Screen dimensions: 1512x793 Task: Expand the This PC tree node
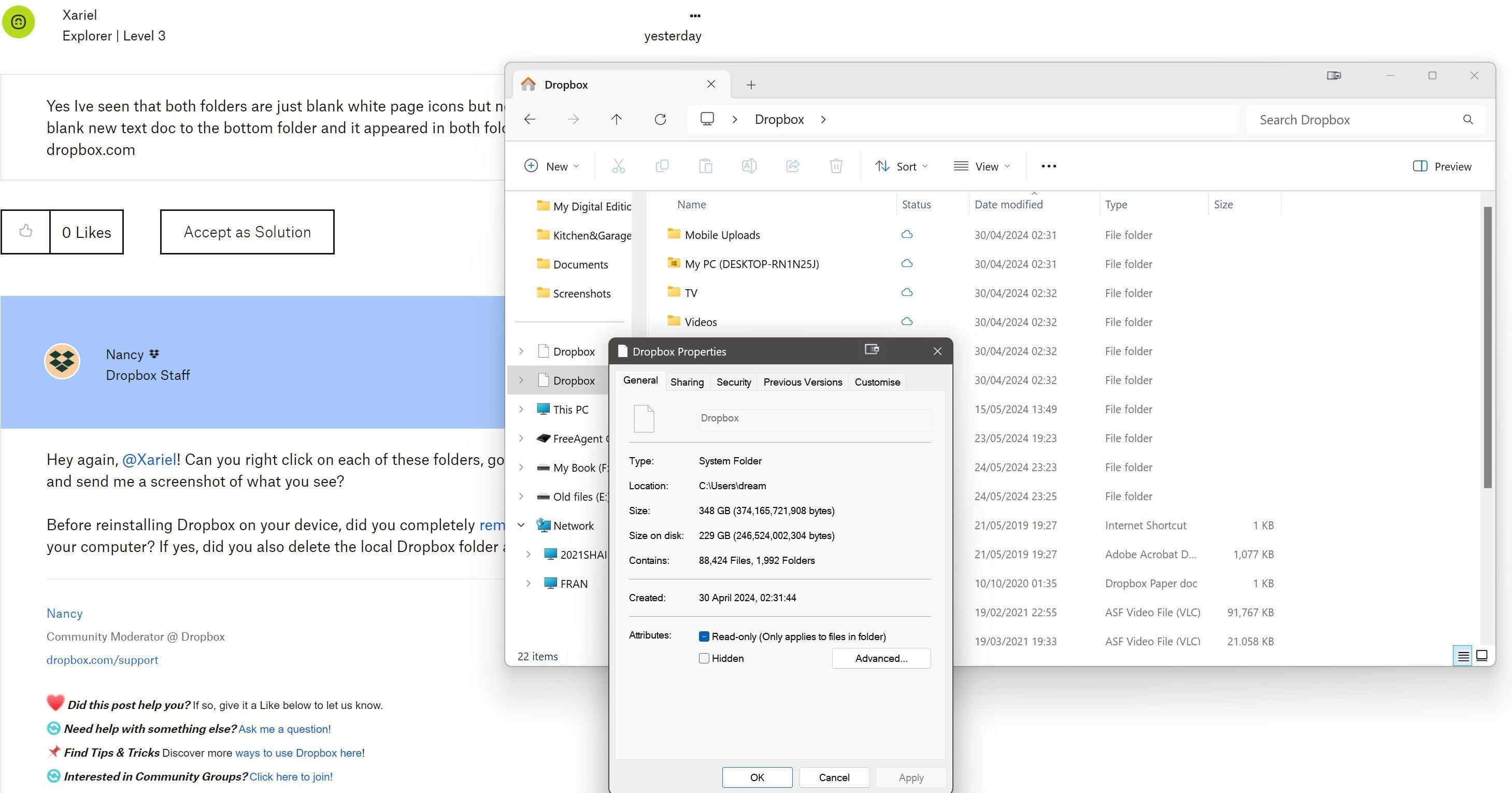pyautogui.click(x=521, y=409)
